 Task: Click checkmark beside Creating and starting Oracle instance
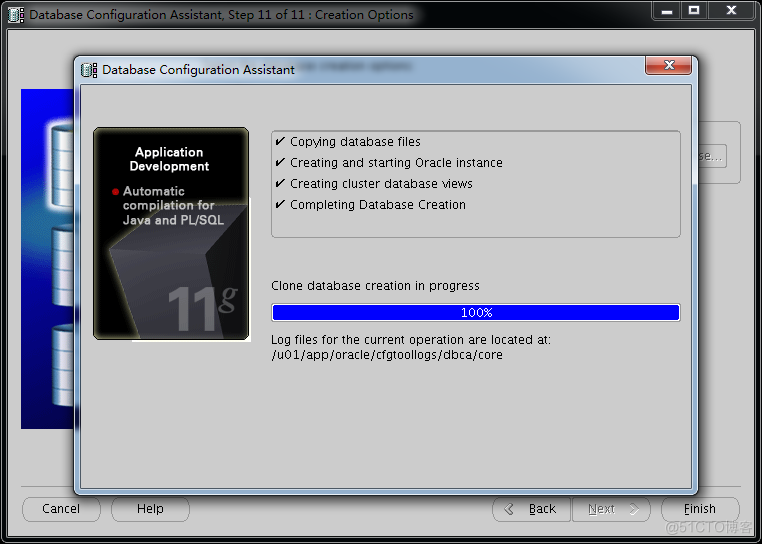pyautogui.click(x=280, y=162)
